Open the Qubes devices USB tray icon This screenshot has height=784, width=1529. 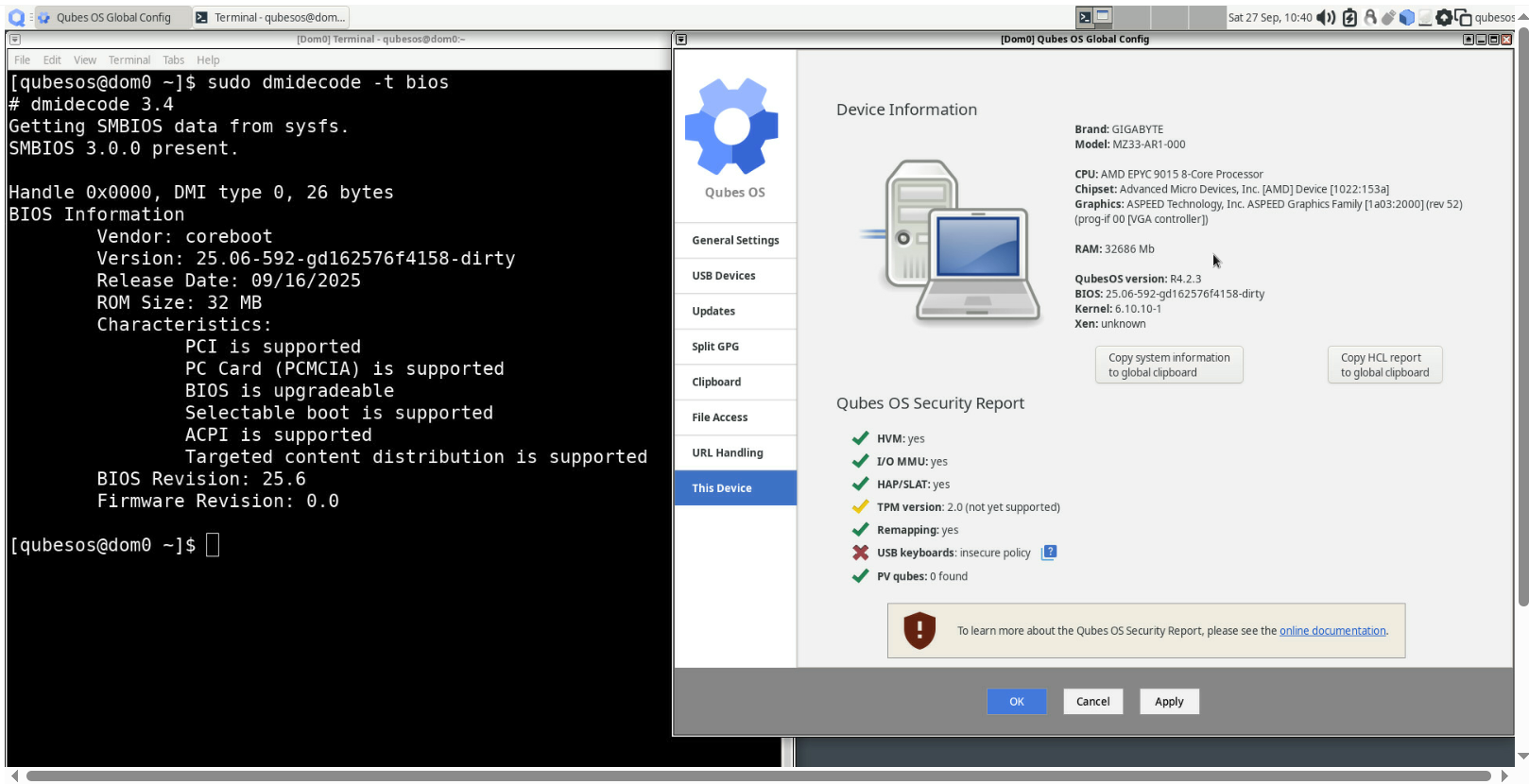(1388, 17)
